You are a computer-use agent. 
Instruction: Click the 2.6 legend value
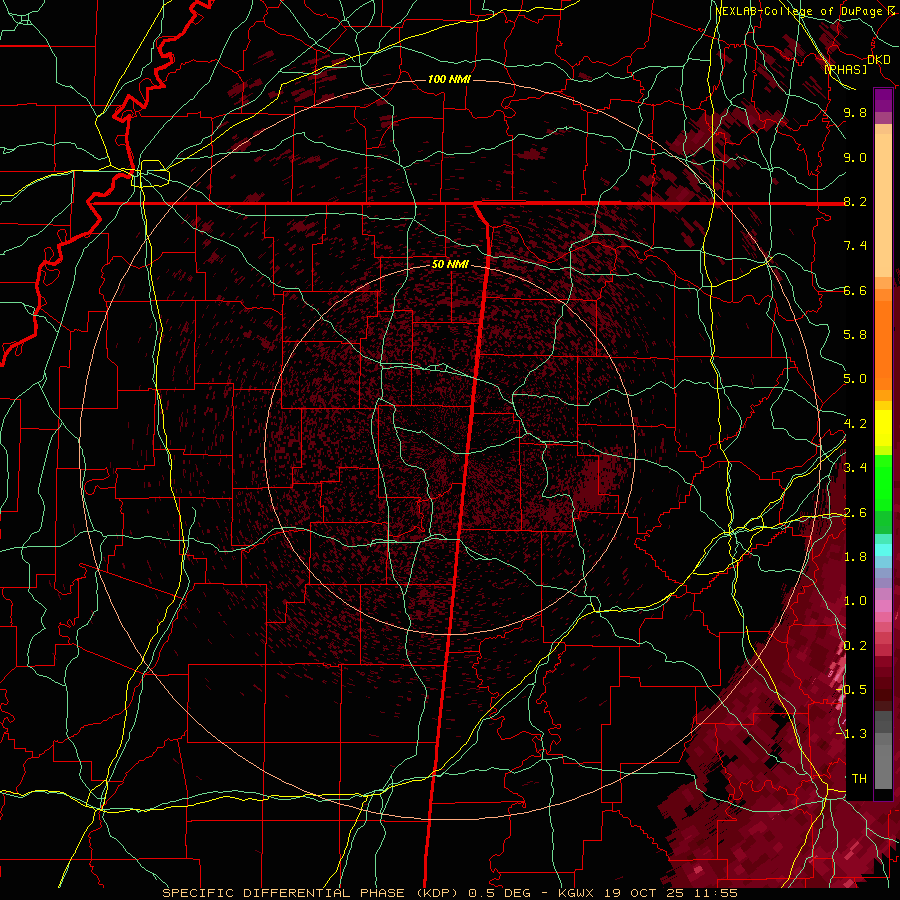click(x=855, y=513)
